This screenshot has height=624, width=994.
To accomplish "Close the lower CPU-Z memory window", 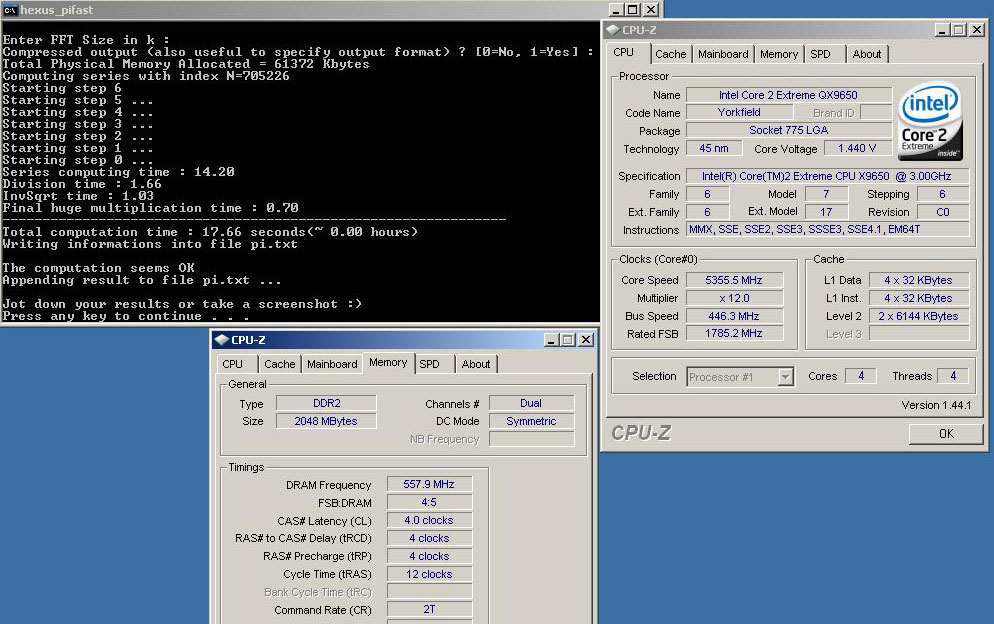I will coord(586,340).
